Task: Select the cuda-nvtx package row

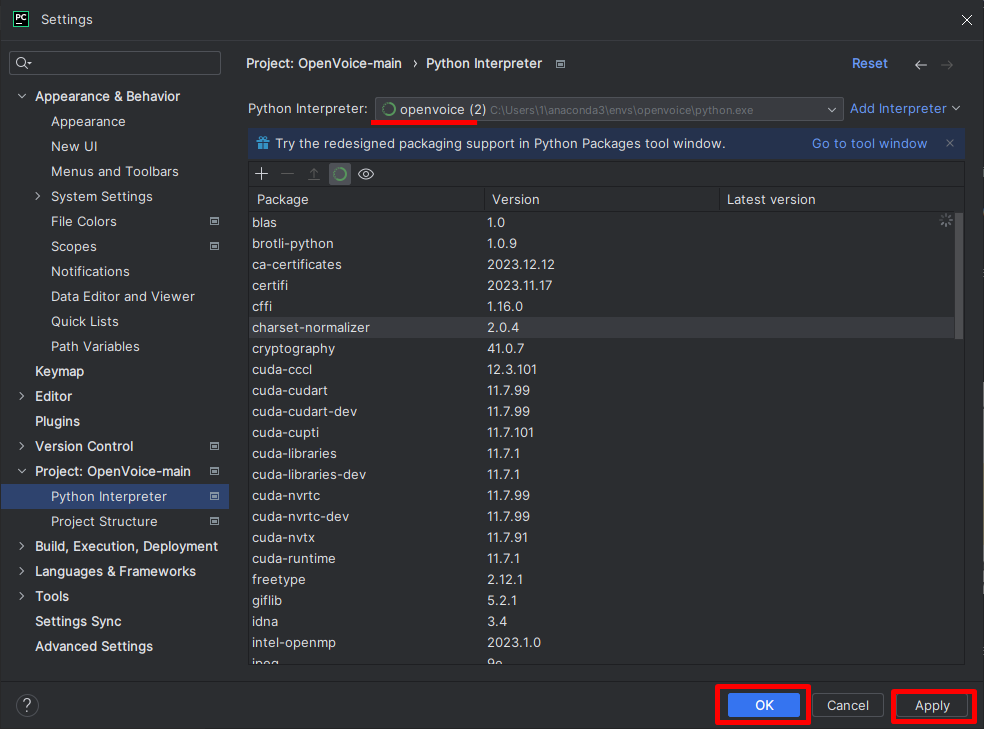Action: tap(602, 537)
